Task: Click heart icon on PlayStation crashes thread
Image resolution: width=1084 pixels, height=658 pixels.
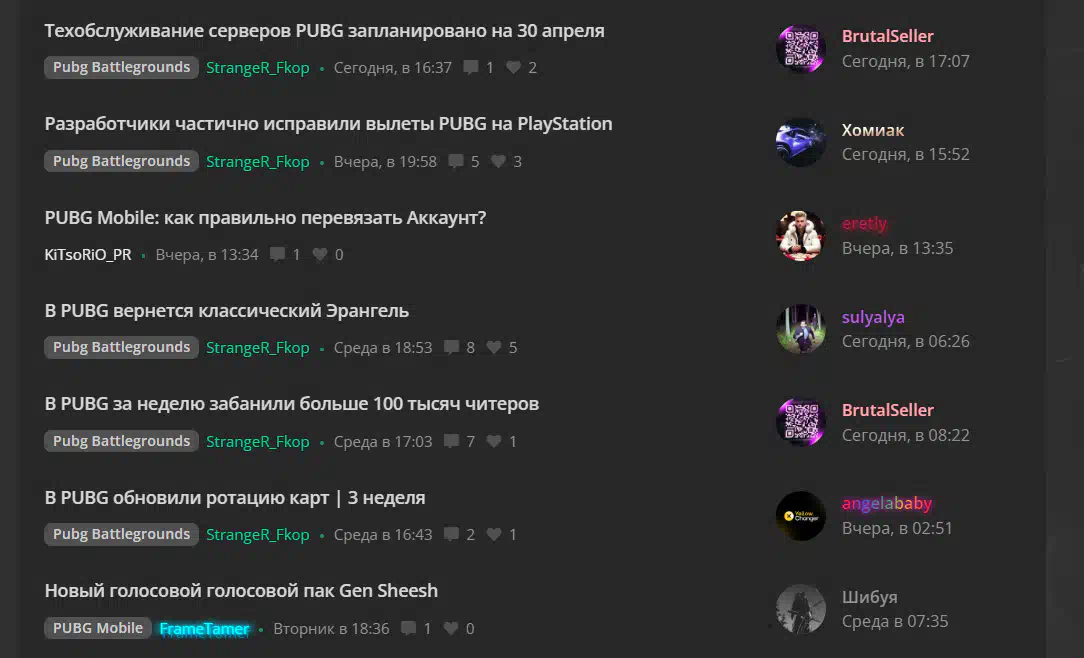Action: pyautogui.click(x=498, y=161)
